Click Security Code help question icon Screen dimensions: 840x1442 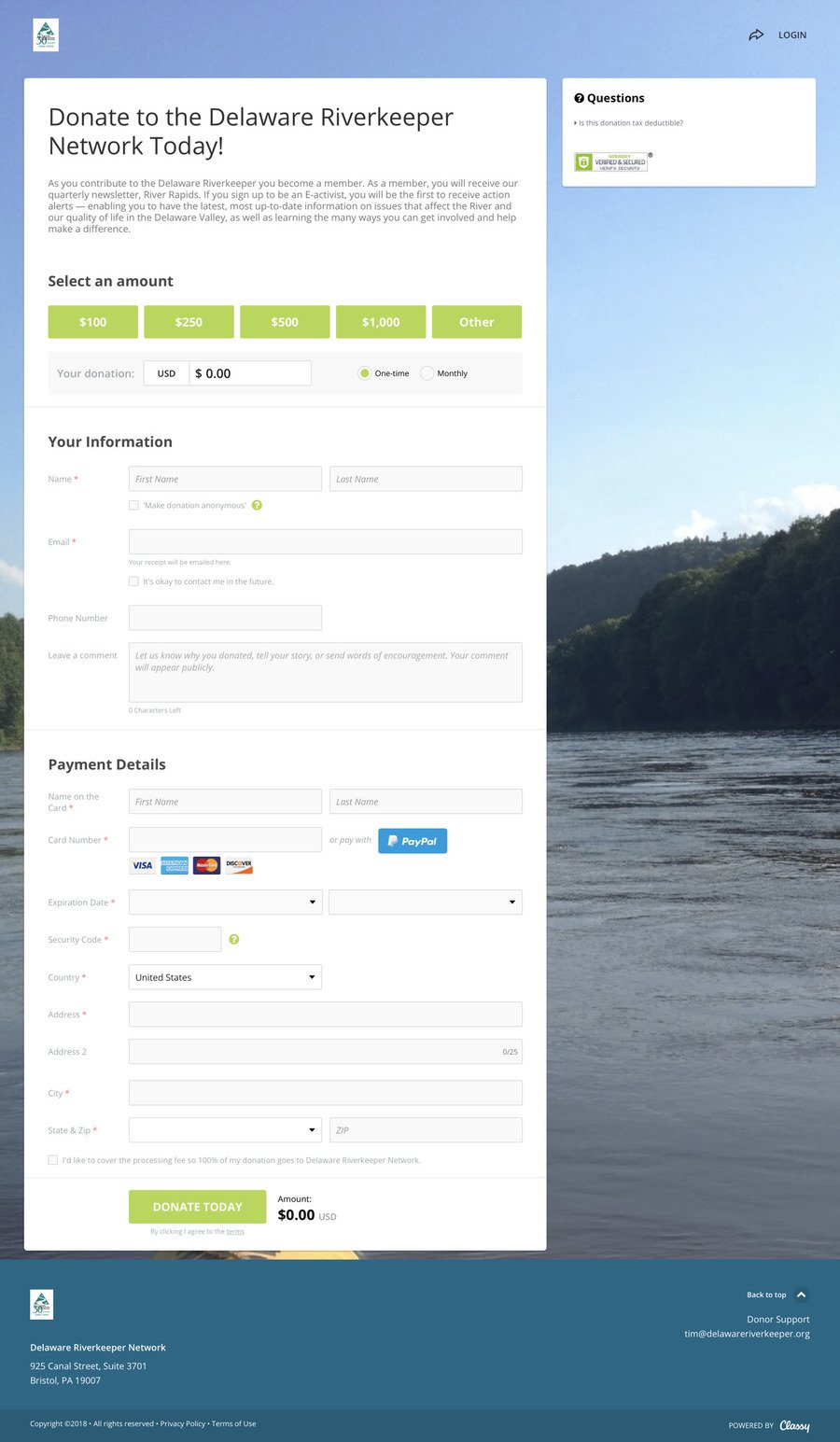pyautogui.click(x=234, y=939)
